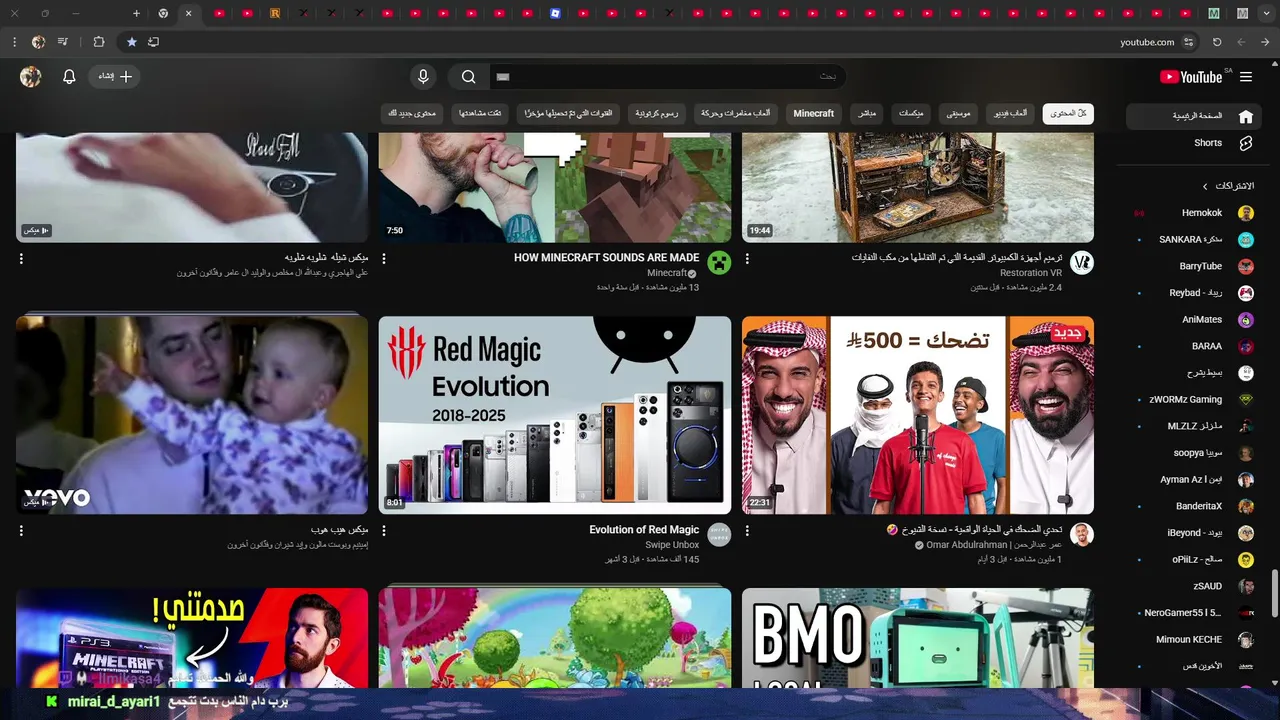
Task: Close the active browser tab
Action: (188, 13)
